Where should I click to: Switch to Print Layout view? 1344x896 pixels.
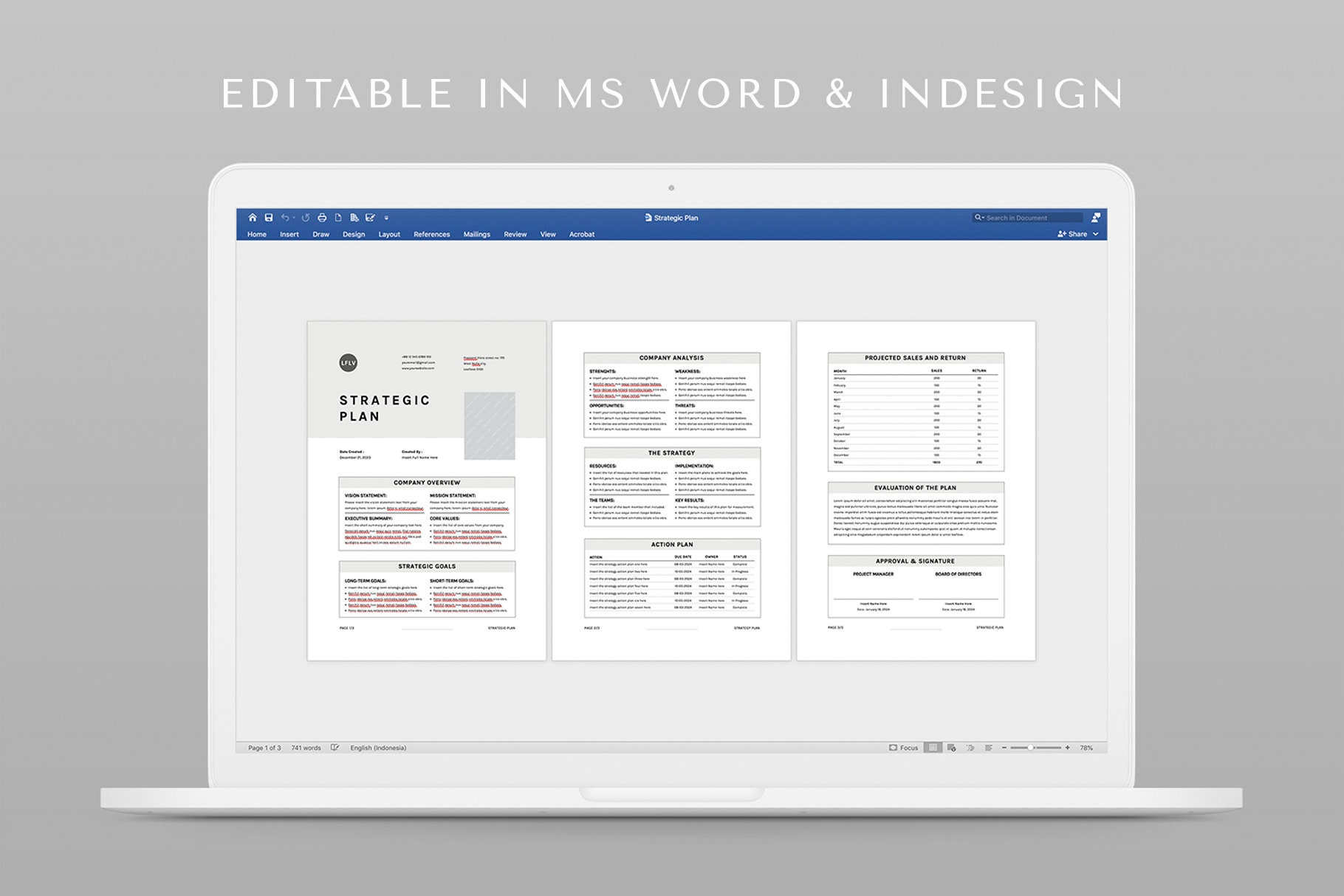(933, 748)
